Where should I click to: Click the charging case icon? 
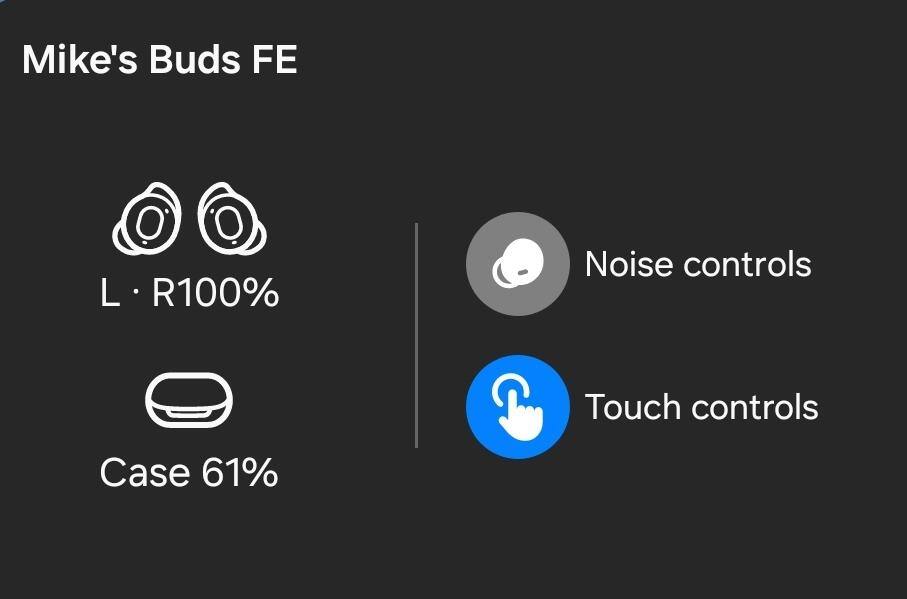pos(189,400)
